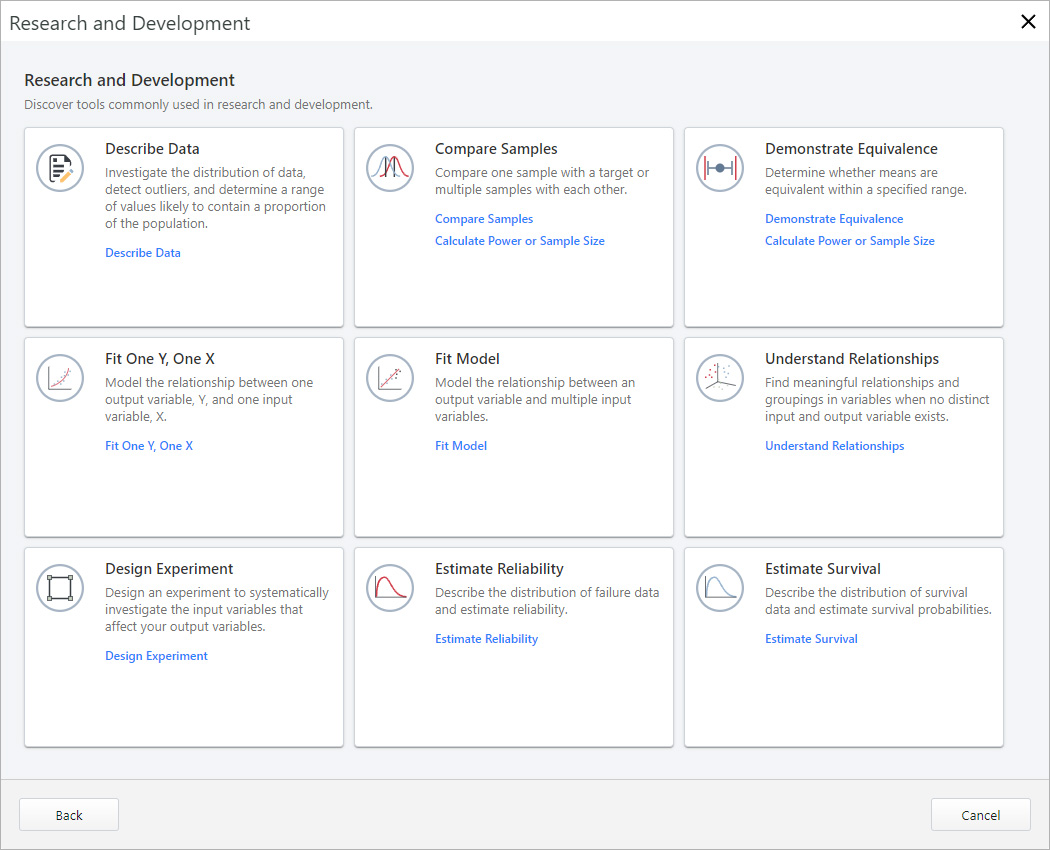The image size is (1050, 850).
Task: Open the Compare Samples link
Action: point(484,218)
